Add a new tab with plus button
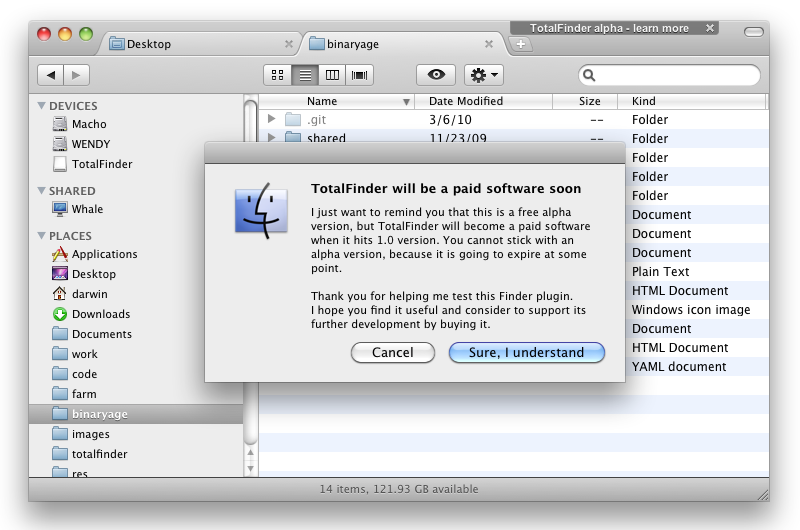This screenshot has height=530, width=800. (x=521, y=44)
